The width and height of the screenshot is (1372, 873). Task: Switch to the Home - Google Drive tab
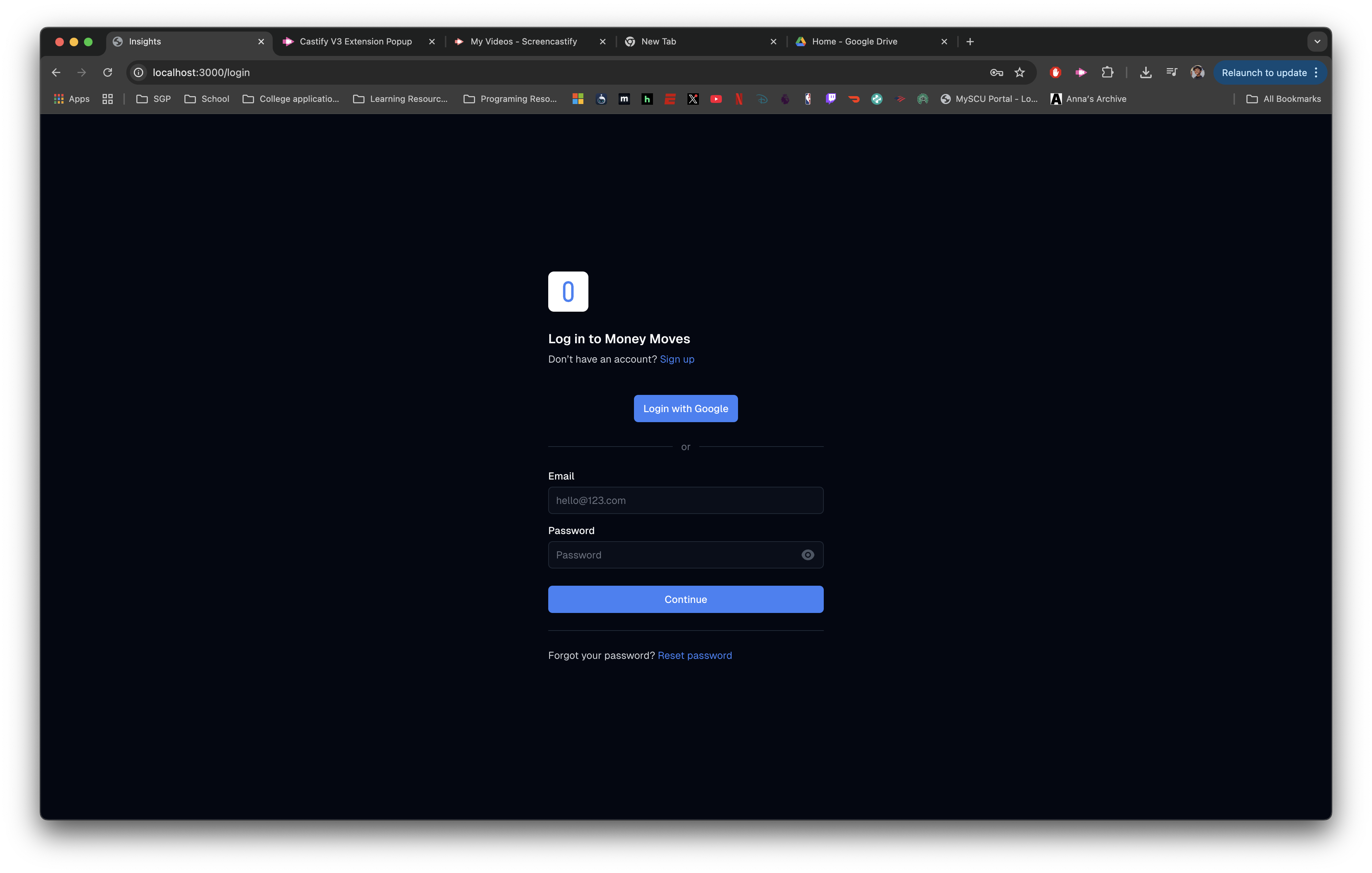(x=854, y=42)
